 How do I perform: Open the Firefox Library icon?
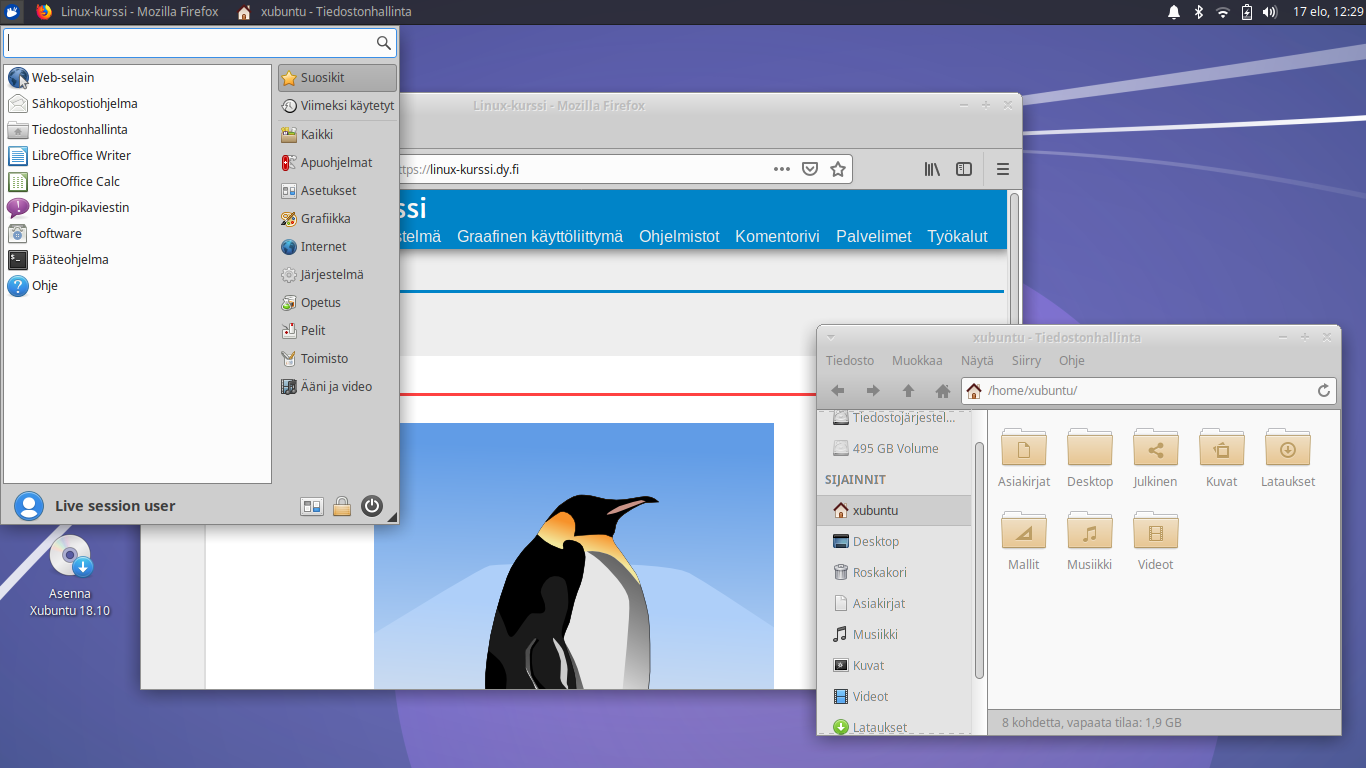click(932, 169)
